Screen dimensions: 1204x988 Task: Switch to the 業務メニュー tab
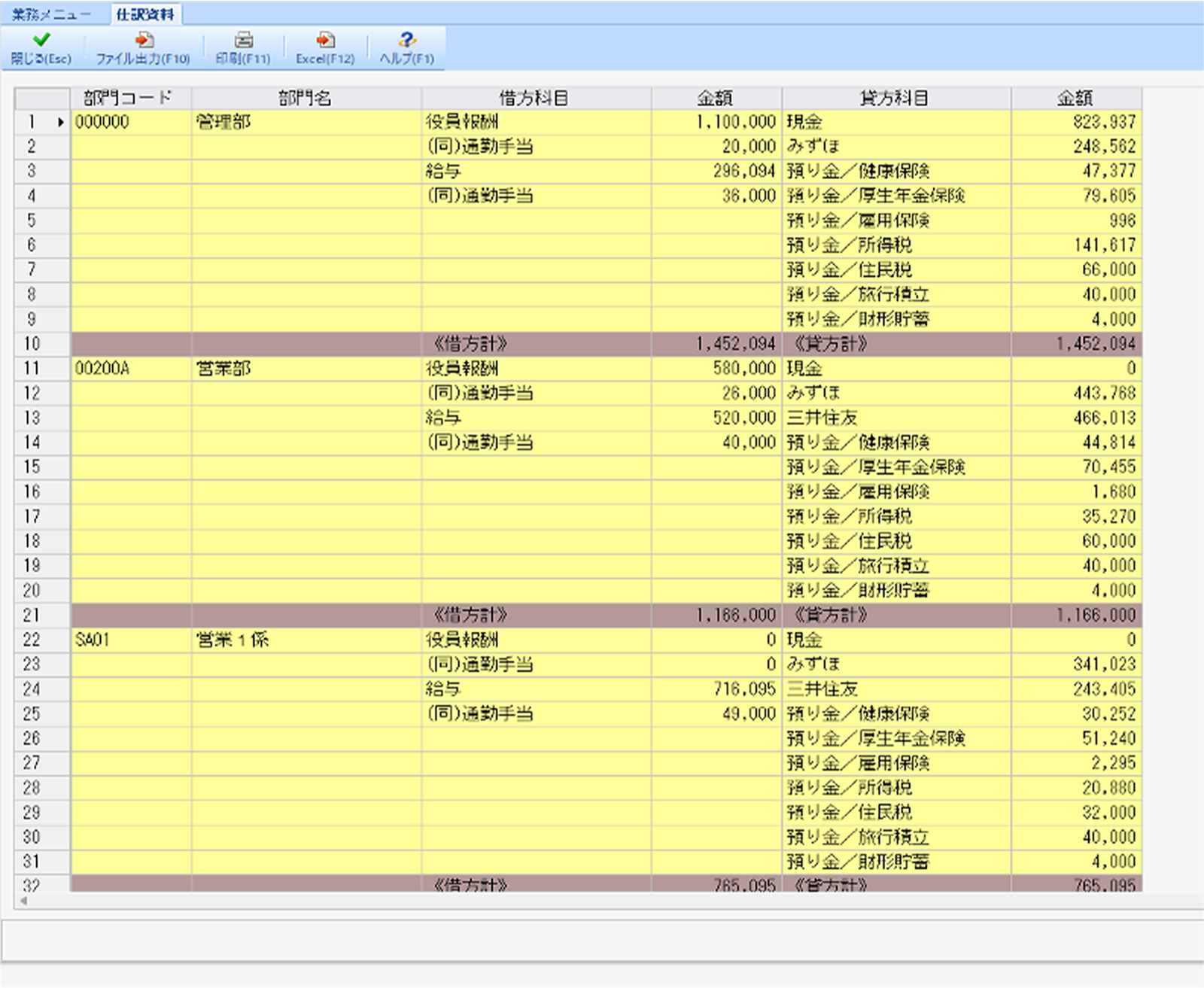pos(51,14)
